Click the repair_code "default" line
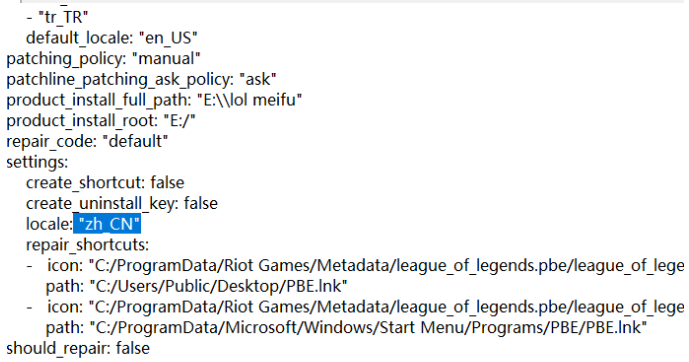This screenshot has width=689, height=362. click(x=87, y=141)
